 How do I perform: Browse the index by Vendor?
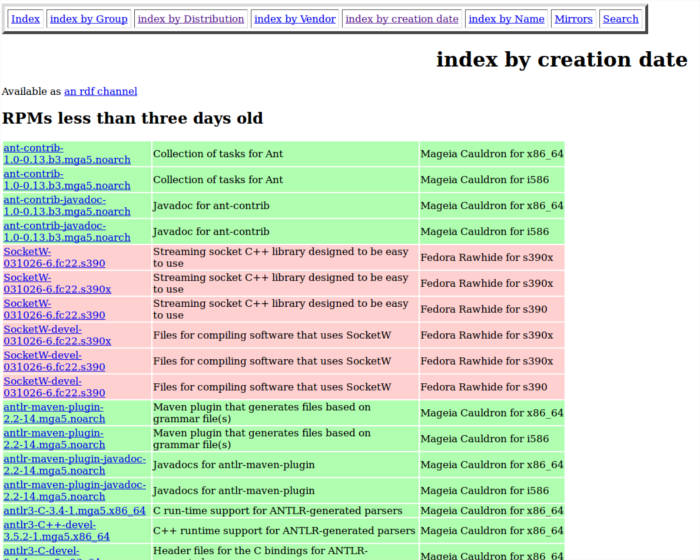point(295,19)
